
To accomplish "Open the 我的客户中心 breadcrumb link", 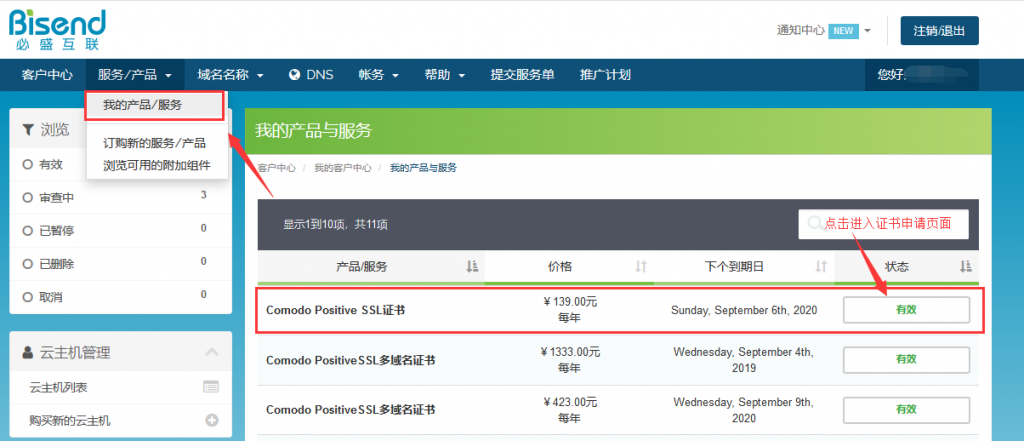I will pos(342,168).
